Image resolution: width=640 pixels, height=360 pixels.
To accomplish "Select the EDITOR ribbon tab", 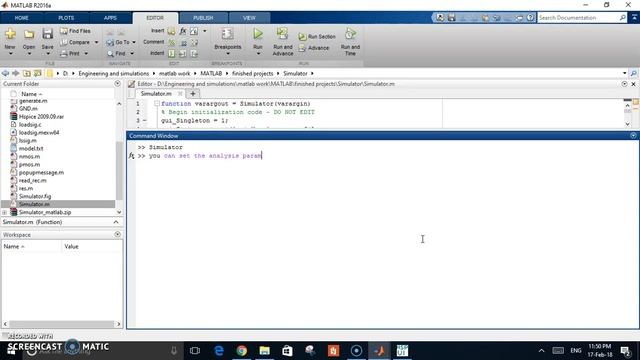I will [155, 18].
